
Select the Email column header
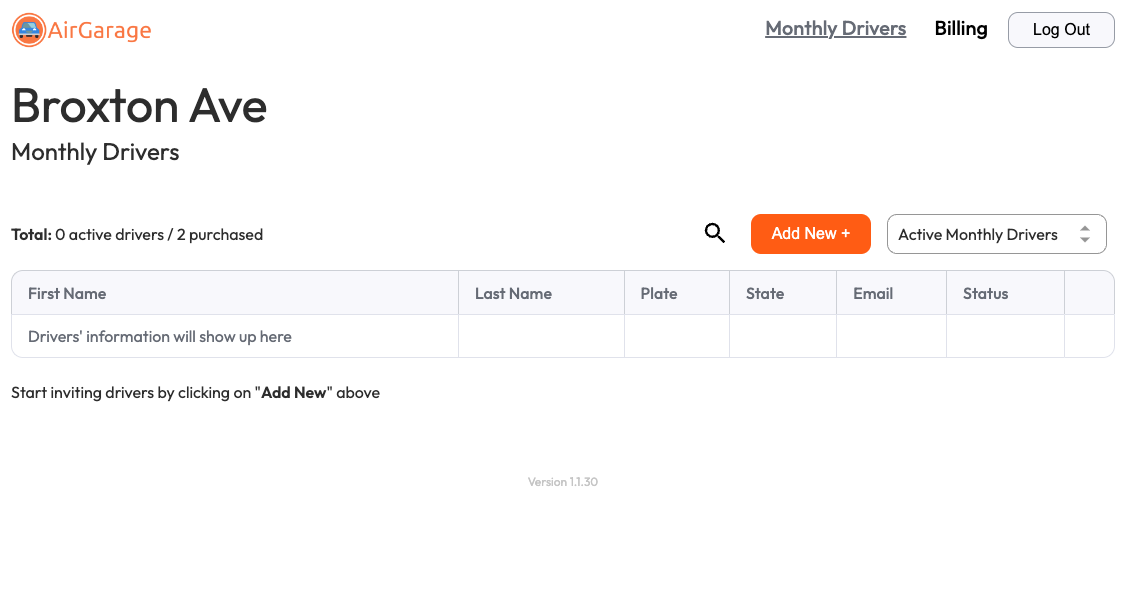pyautogui.click(x=873, y=293)
